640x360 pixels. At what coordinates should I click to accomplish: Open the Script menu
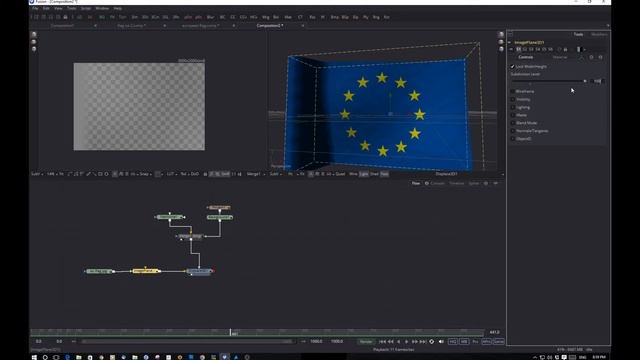point(86,8)
